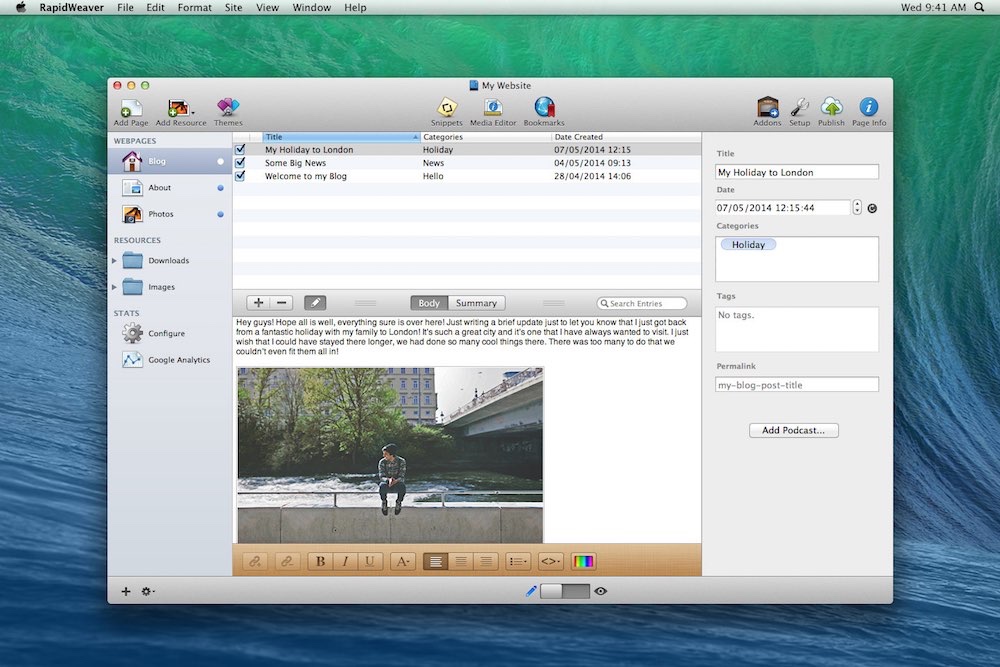Viewport: 1000px width, 667px height.
Task: Toggle the edit/preview mode switch
Action: click(565, 591)
